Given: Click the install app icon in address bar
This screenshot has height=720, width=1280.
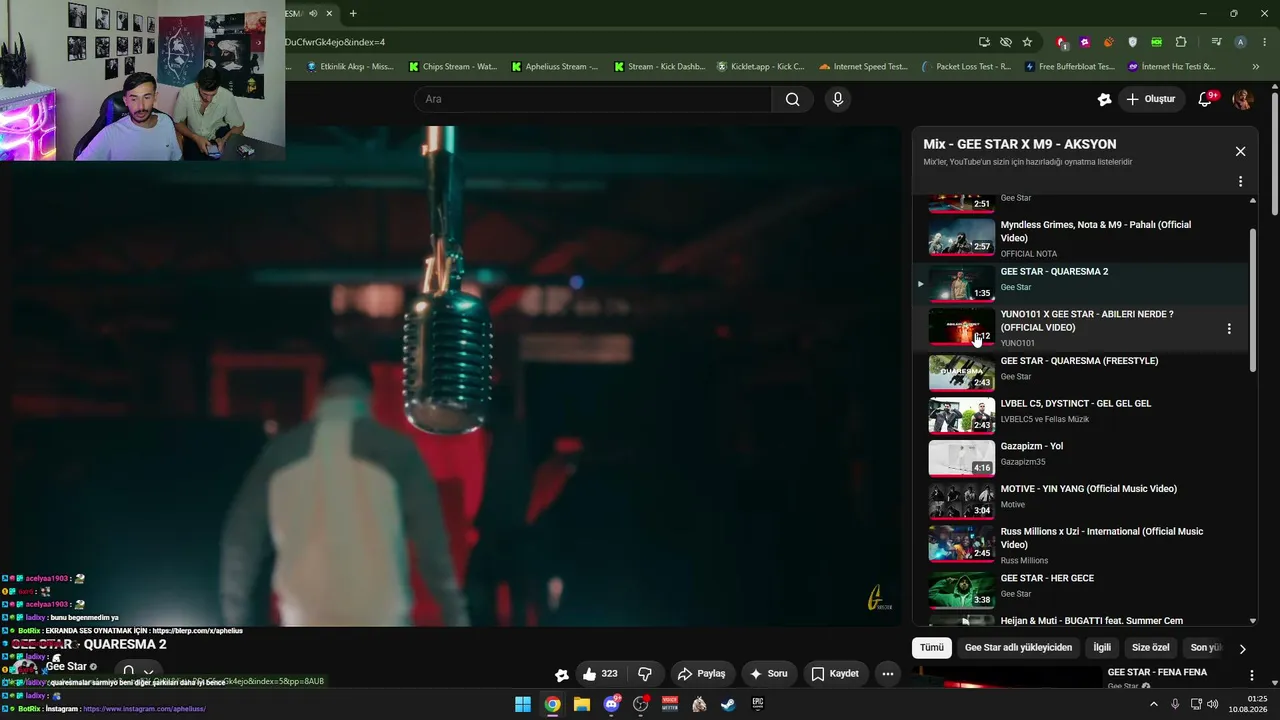Looking at the screenshot, I should click(985, 42).
